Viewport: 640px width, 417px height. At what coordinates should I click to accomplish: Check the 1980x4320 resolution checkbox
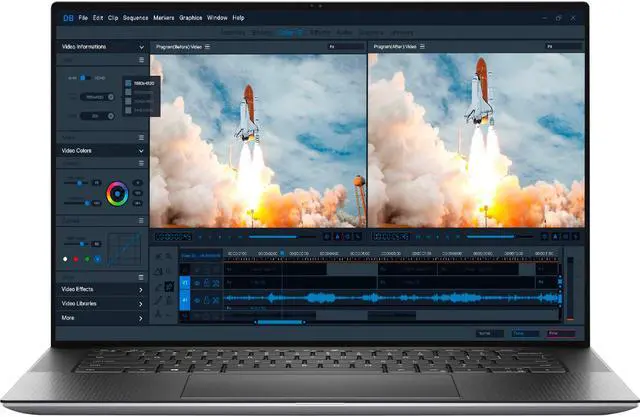tap(128, 82)
